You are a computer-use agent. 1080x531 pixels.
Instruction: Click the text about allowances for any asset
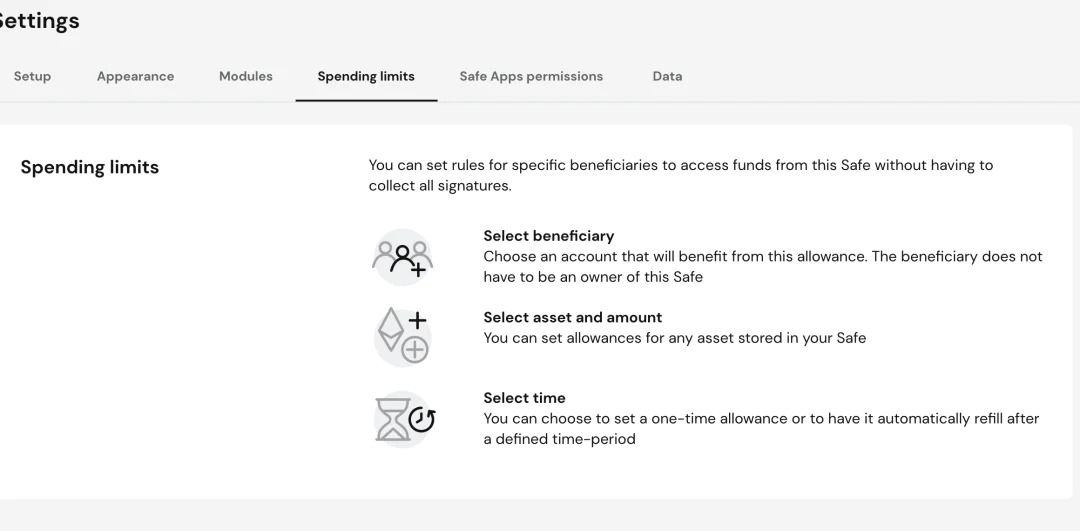pyautogui.click(x=674, y=338)
